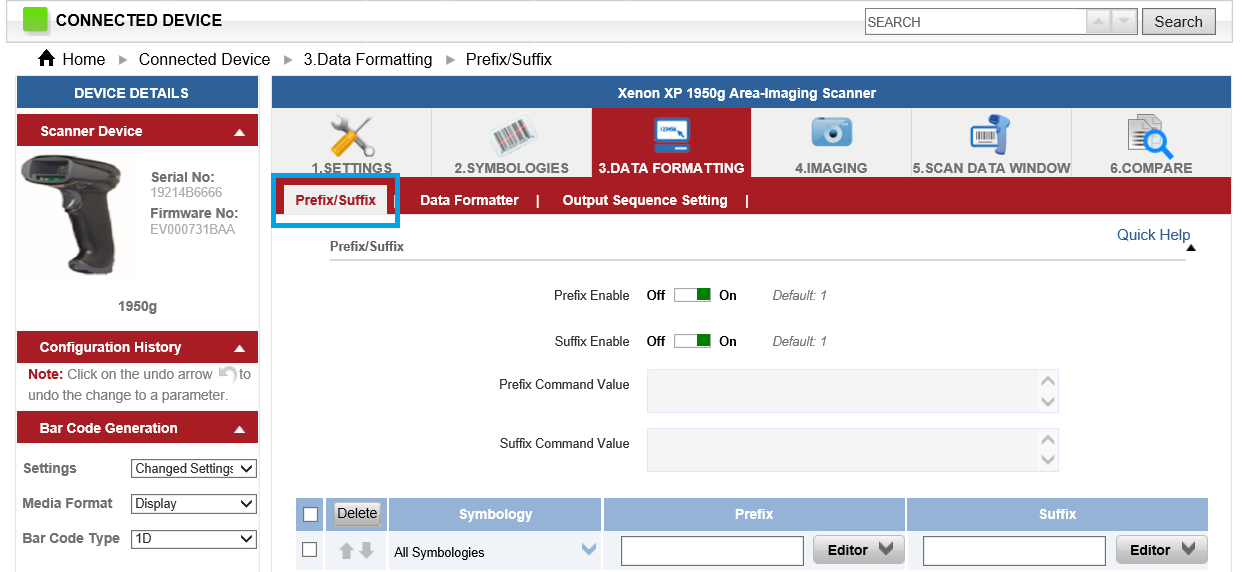Screen dimensions: 1242x572
Task: Open the Settings dropdown showing Changed Settings
Action: click(194, 468)
